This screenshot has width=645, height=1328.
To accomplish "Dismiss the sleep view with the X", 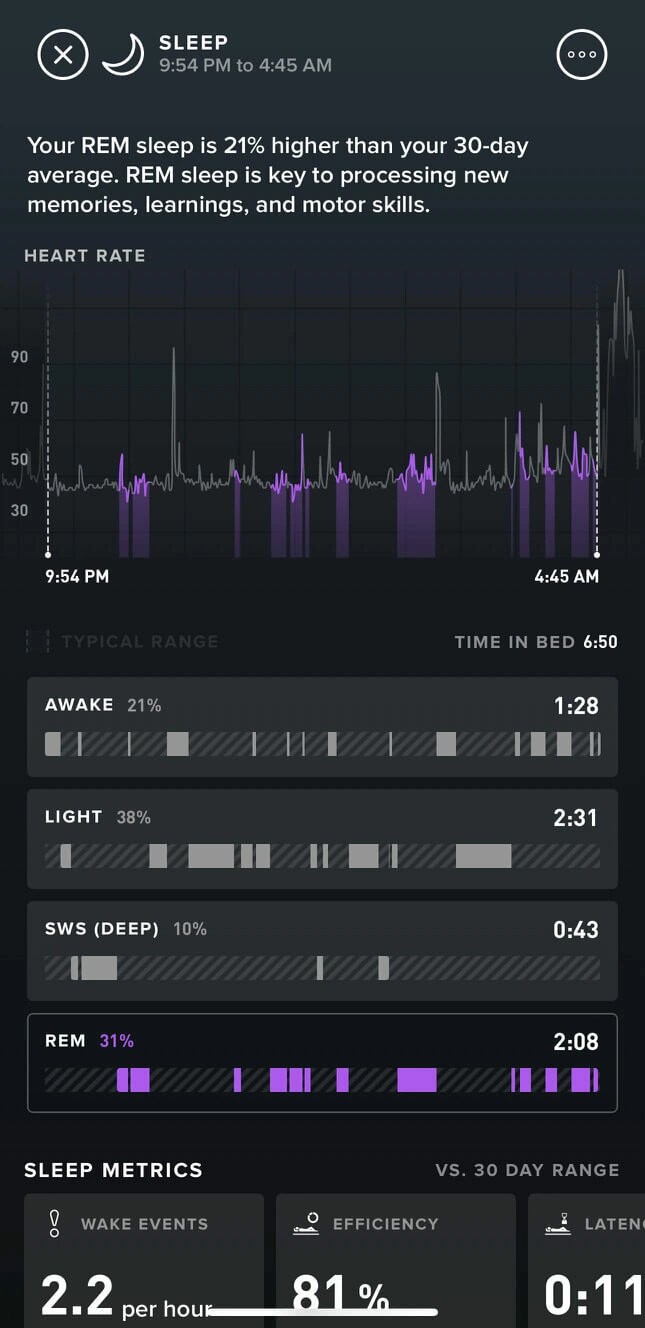I will coord(62,54).
